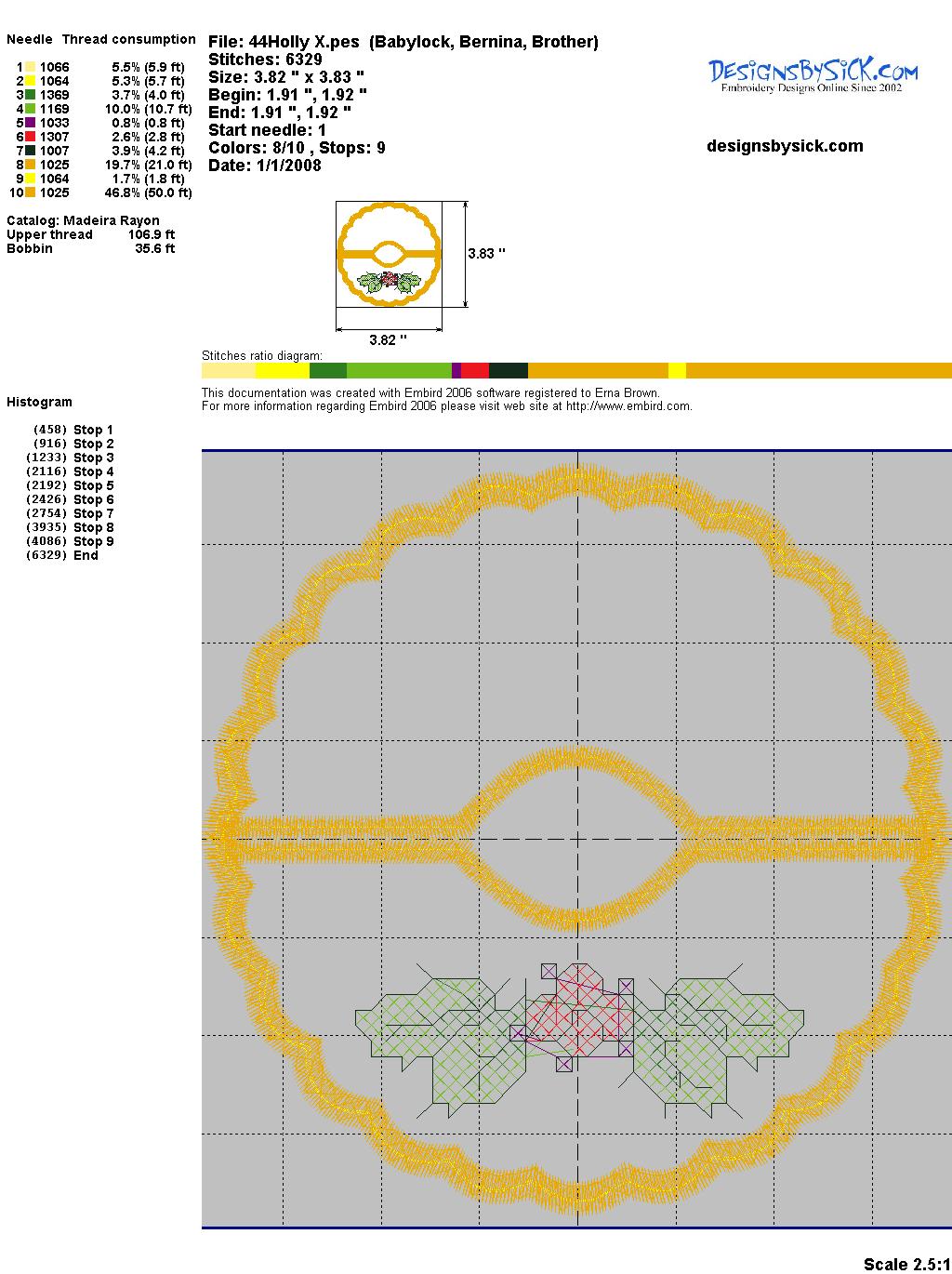This screenshot has width=952, height=1274.
Task: Click the small design preview thumbnail
Action: point(389,253)
